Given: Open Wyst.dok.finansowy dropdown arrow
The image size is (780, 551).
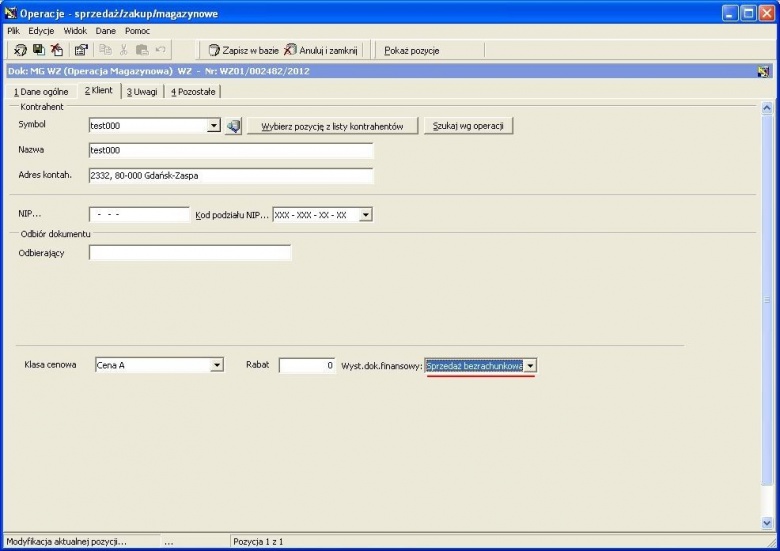Looking at the screenshot, I should (530, 366).
